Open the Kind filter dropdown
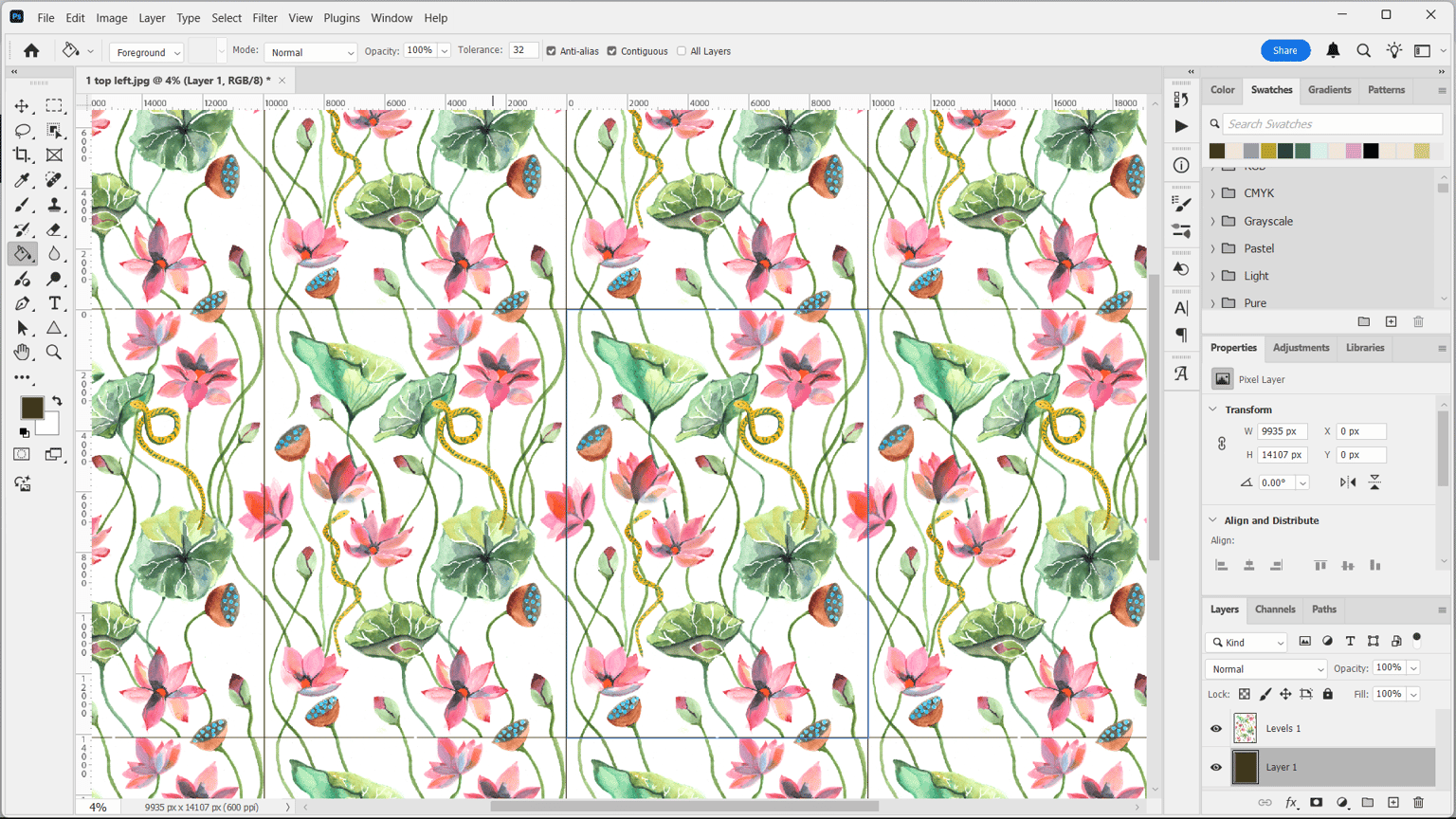 [1247, 643]
